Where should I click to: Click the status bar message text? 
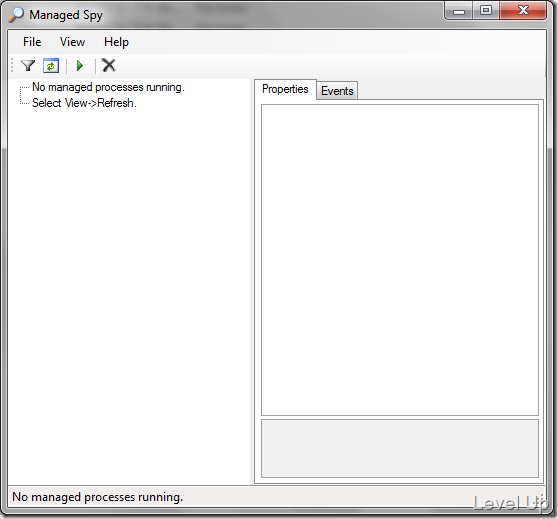(98, 497)
